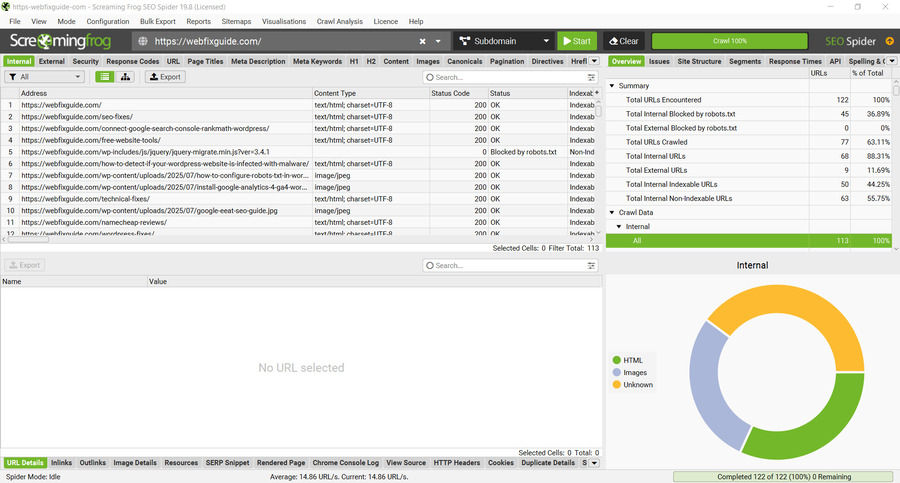
Task: Export the Internal tab data
Action: 165,76
